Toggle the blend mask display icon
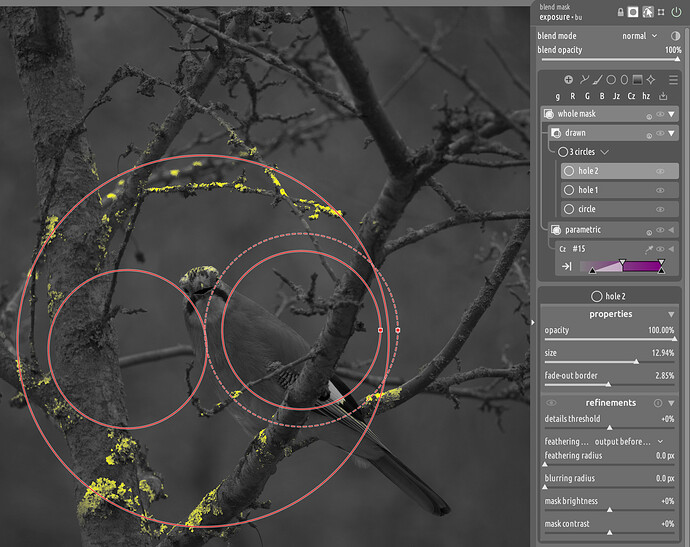The width and height of the screenshot is (690, 547). 633,12
